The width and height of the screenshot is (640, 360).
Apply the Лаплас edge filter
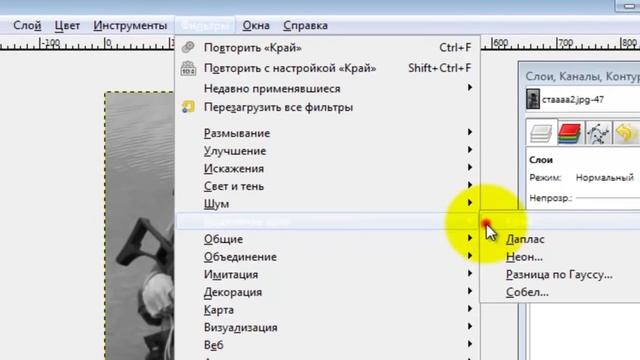[525, 239]
